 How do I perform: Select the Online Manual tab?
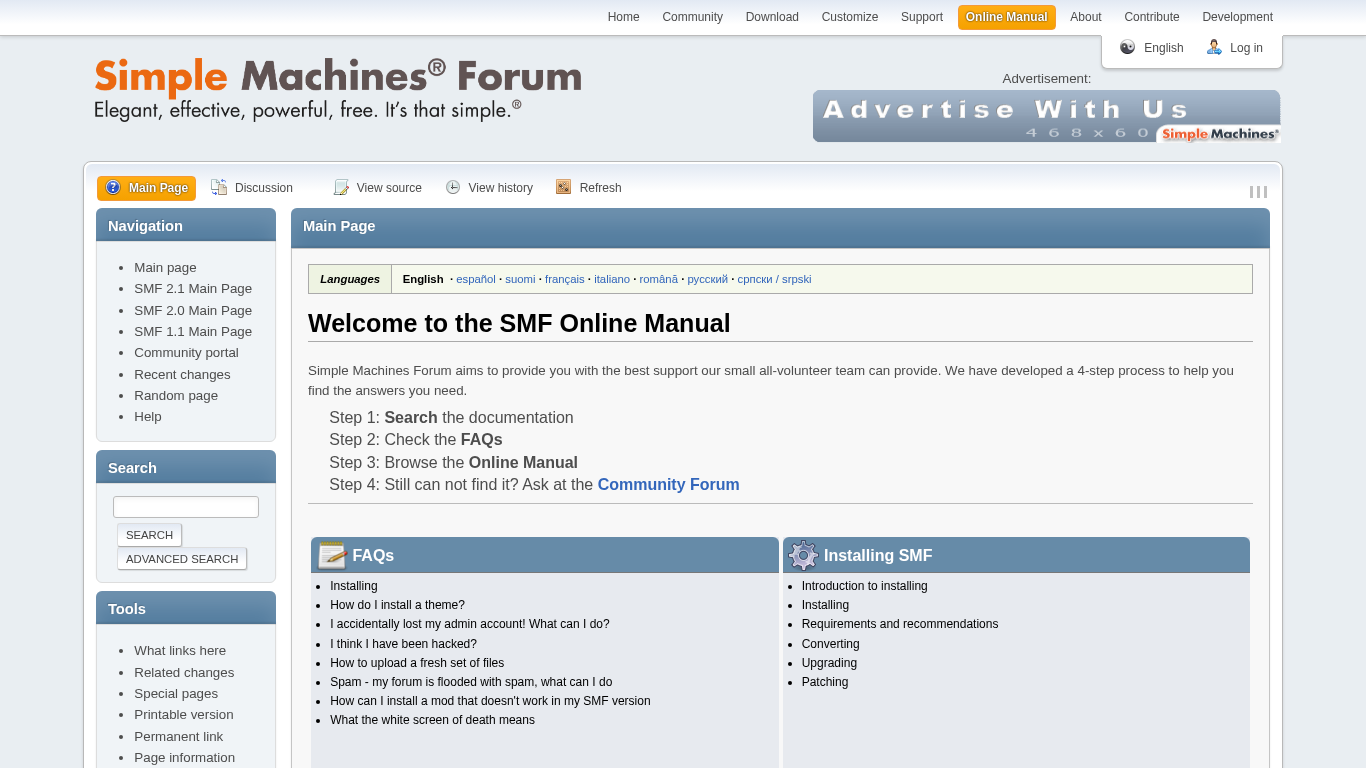click(x=1006, y=17)
